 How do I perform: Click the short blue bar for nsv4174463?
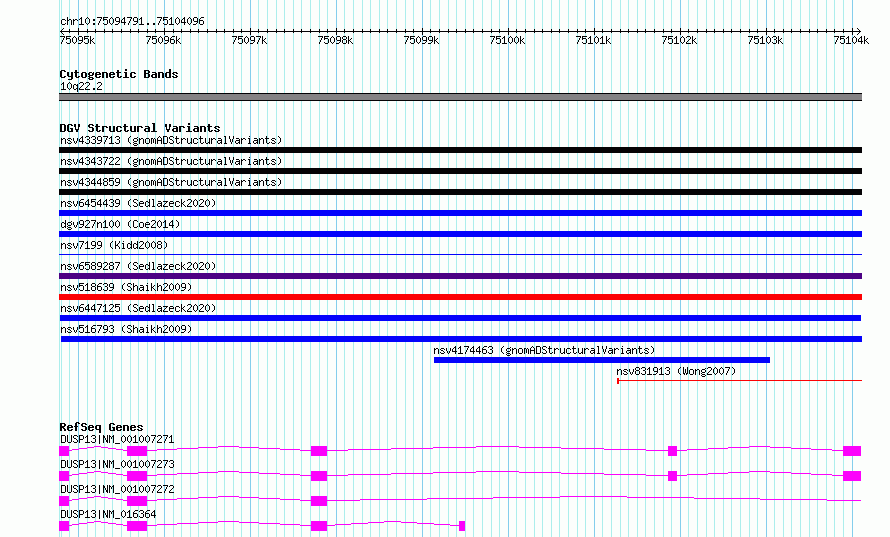coord(602,360)
